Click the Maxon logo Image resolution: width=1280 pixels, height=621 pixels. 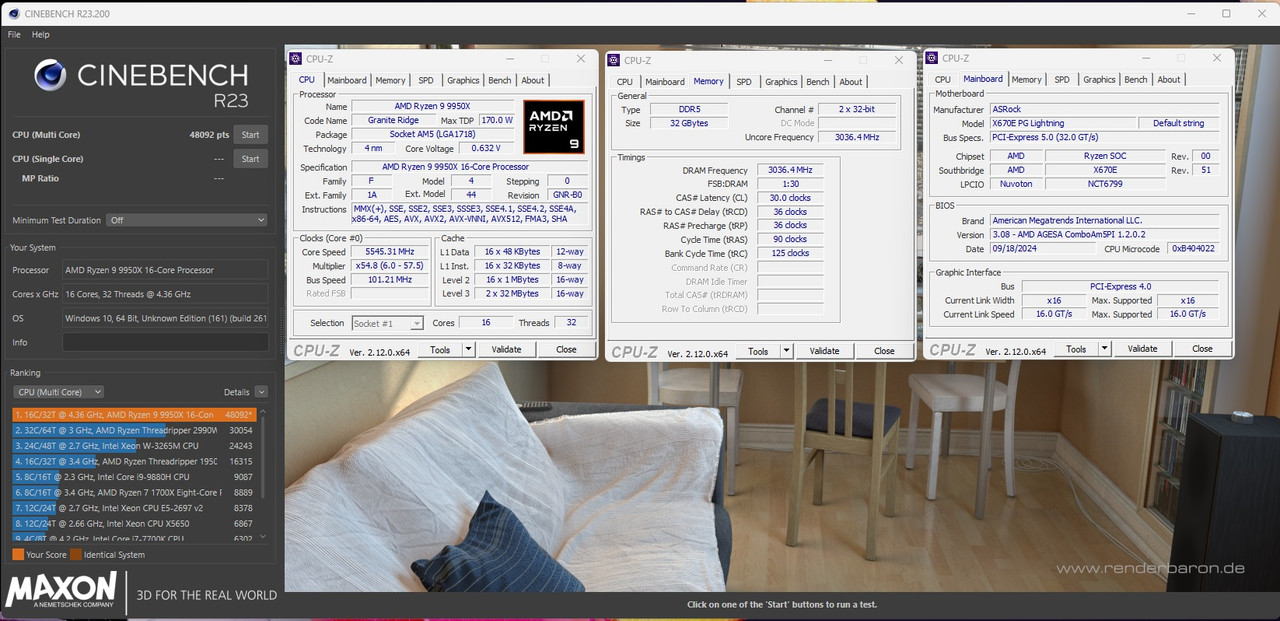[x=61, y=590]
